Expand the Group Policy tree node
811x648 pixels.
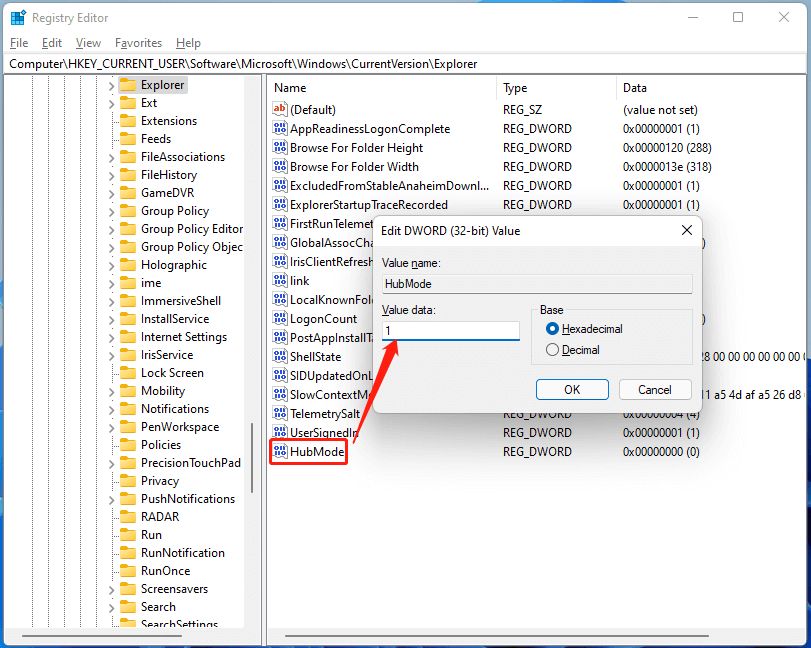(x=111, y=212)
